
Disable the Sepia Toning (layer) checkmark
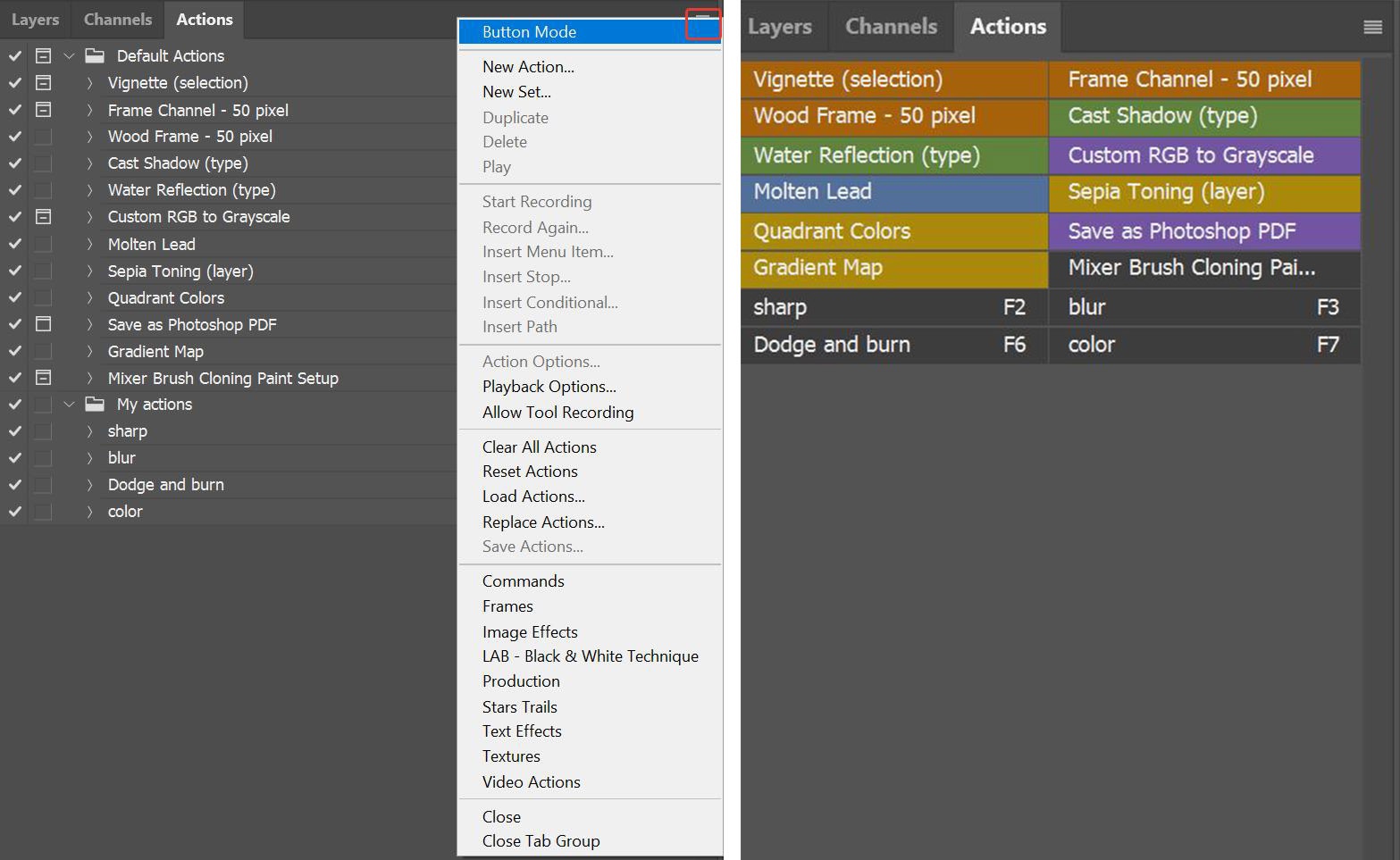tap(15, 271)
